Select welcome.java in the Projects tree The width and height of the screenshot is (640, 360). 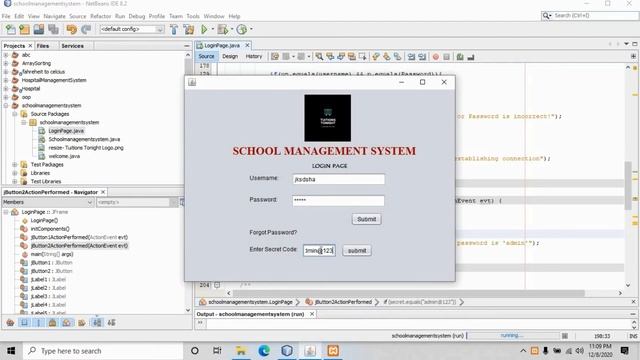click(64, 156)
